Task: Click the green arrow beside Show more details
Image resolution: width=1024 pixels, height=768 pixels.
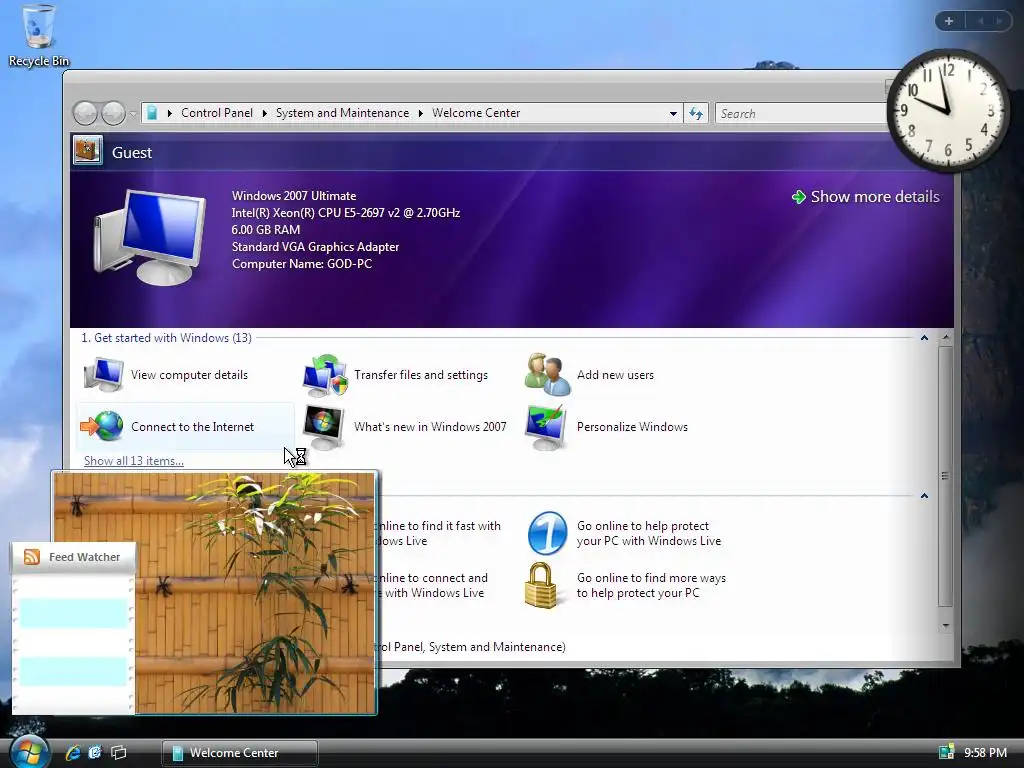Action: tap(798, 197)
